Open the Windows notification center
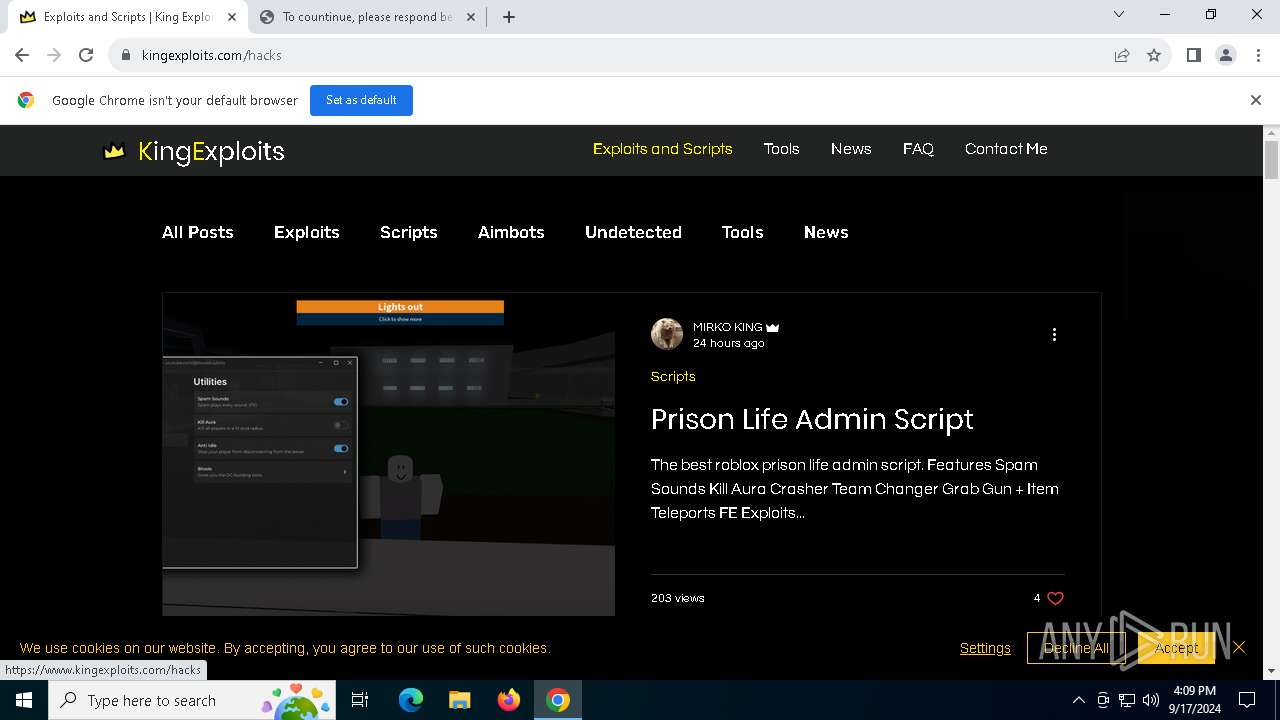 (1247, 700)
